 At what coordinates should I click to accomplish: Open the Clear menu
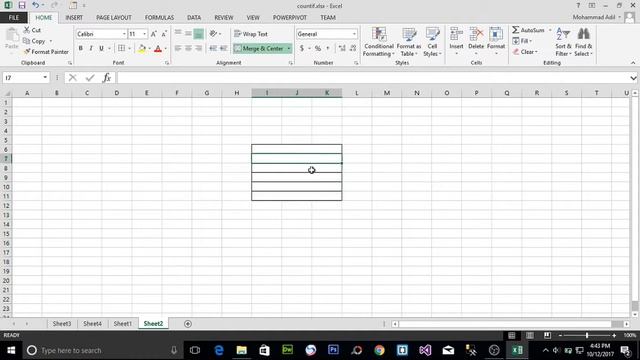[x=525, y=52]
